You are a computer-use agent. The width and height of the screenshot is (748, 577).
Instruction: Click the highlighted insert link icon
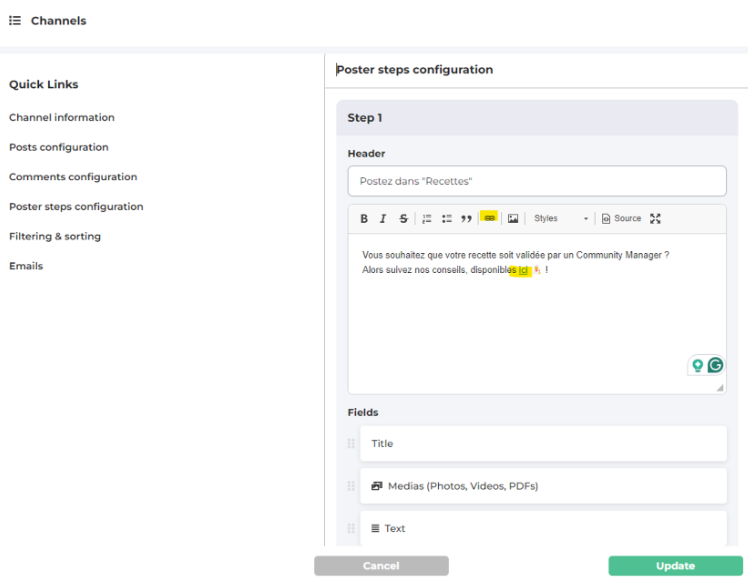point(489,218)
